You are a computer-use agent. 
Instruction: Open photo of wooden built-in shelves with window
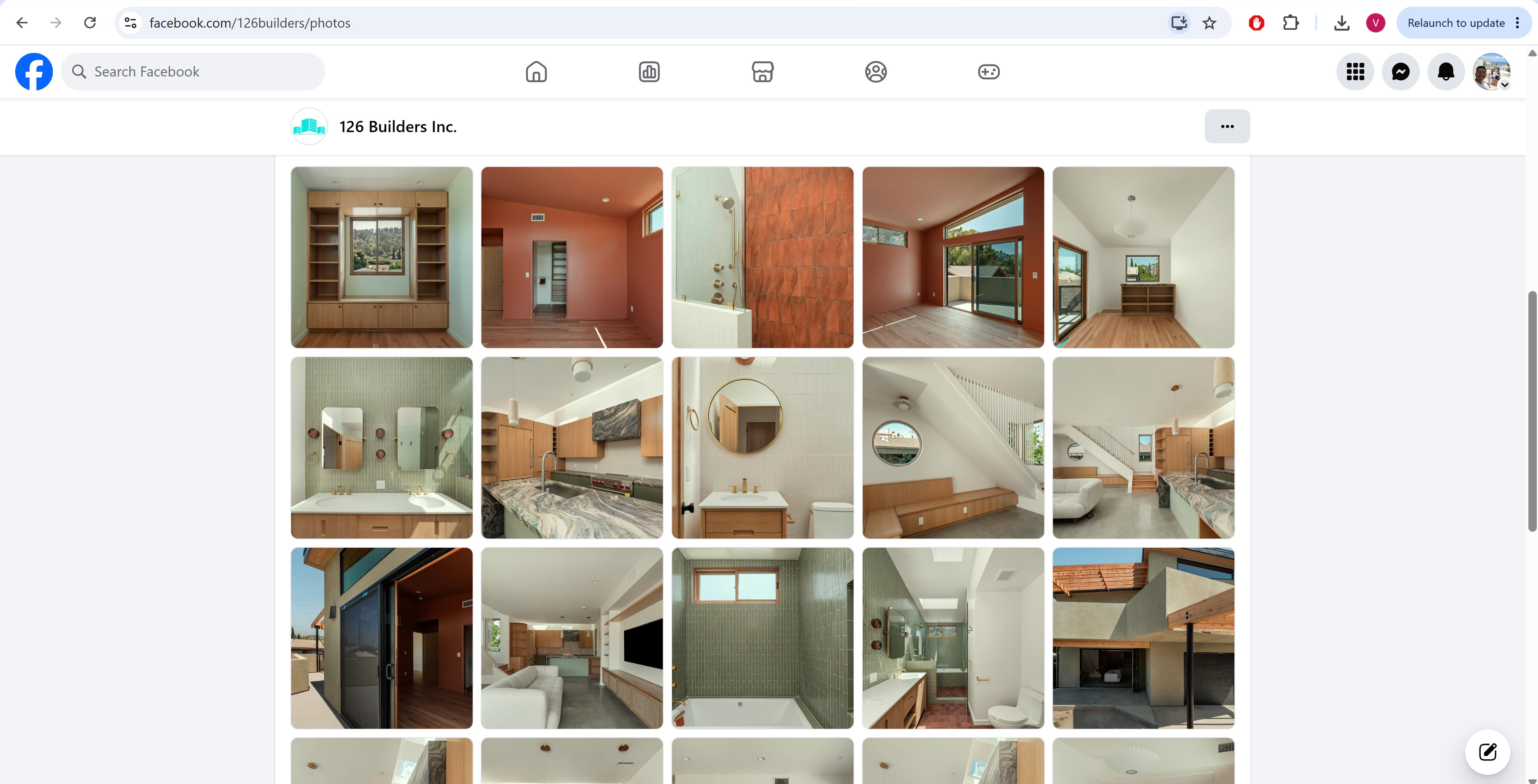click(x=382, y=257)
